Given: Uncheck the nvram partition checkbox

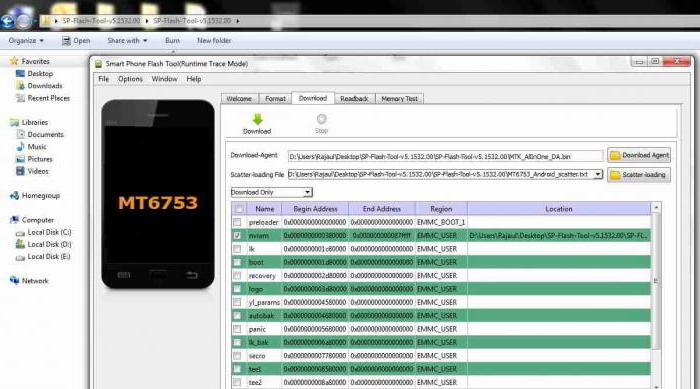Looking at the screenshot, I should (x=237, y=235).
